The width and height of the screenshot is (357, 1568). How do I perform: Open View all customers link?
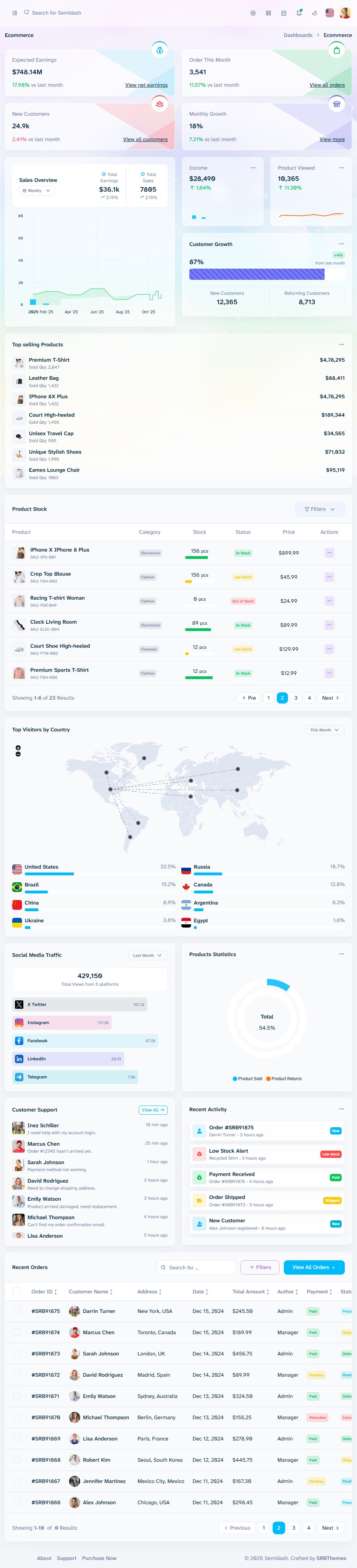click(145, 139)
